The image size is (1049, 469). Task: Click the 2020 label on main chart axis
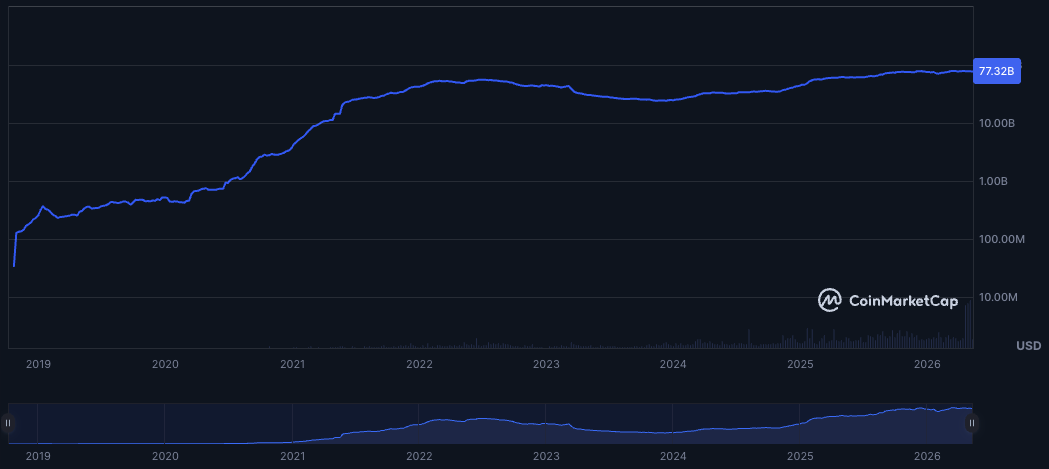(165, 364)
